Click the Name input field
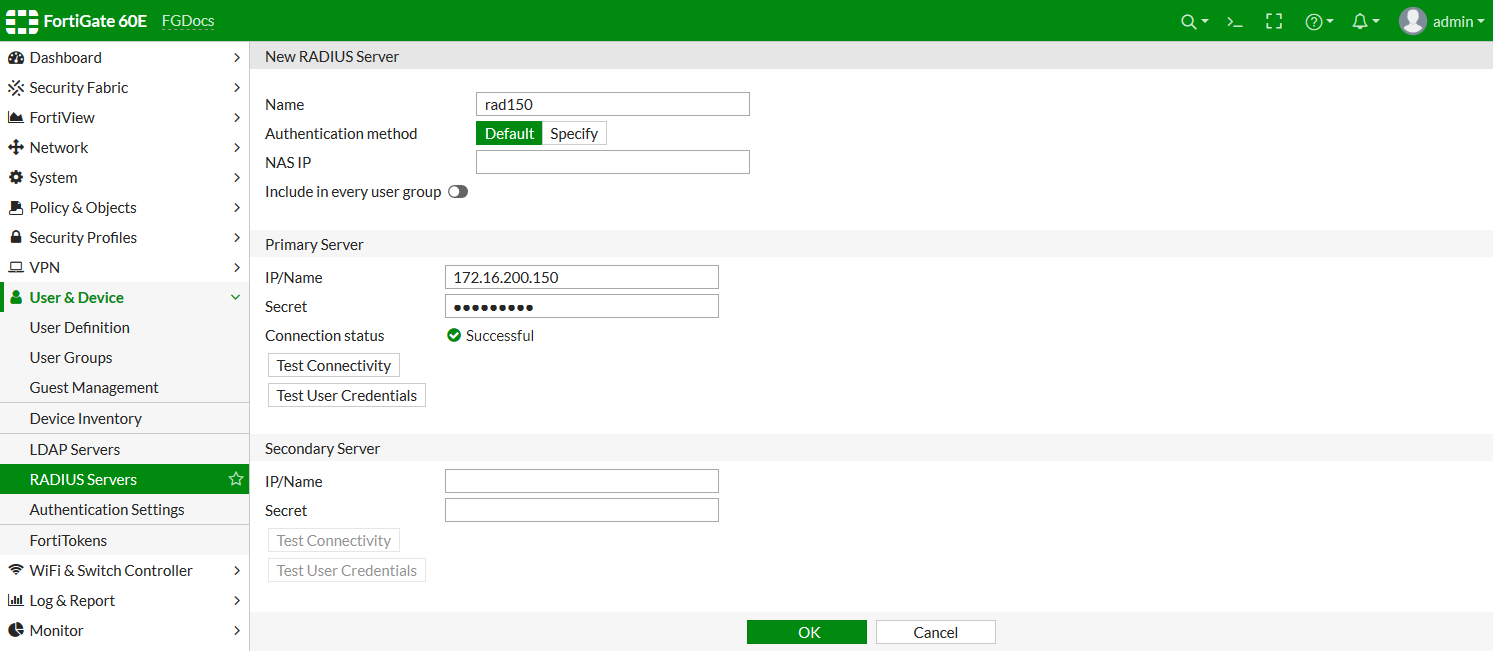The width and height of the screenshot is (1493, 651). click(x=613, y=104)
